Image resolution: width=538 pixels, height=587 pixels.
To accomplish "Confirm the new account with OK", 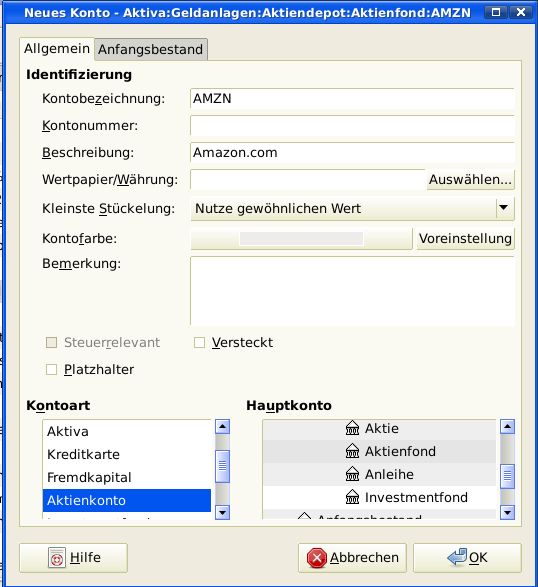I will [x=467, y=558].
